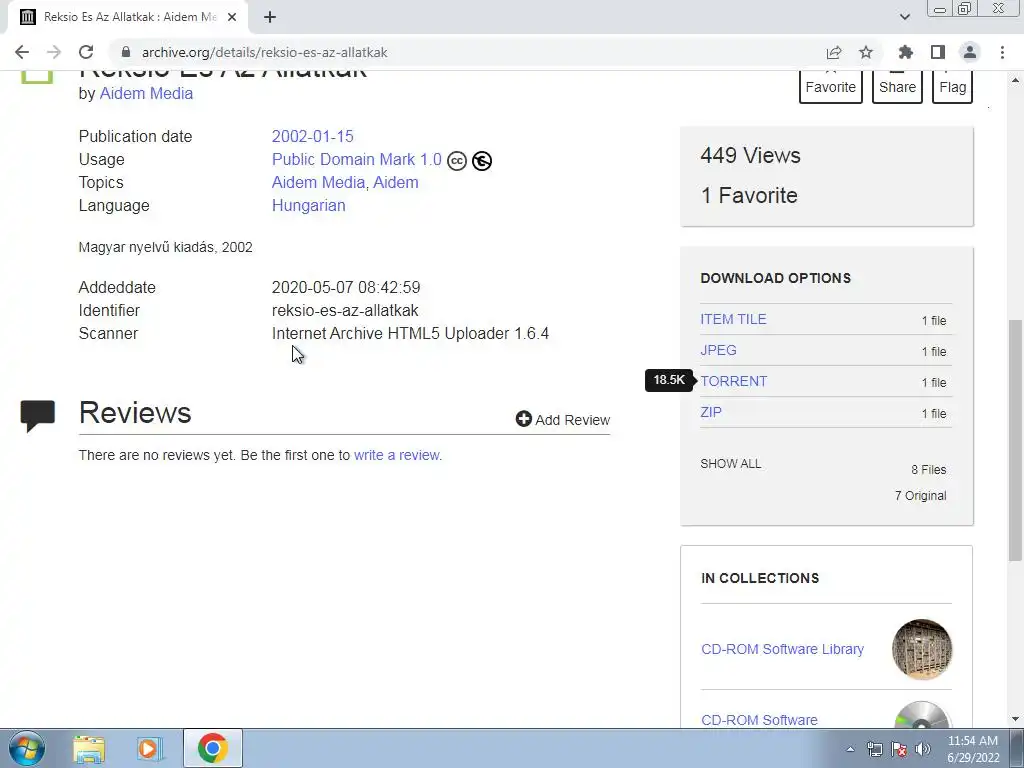Select the Reksio Es Az Allatkak tab

(128, 17)
